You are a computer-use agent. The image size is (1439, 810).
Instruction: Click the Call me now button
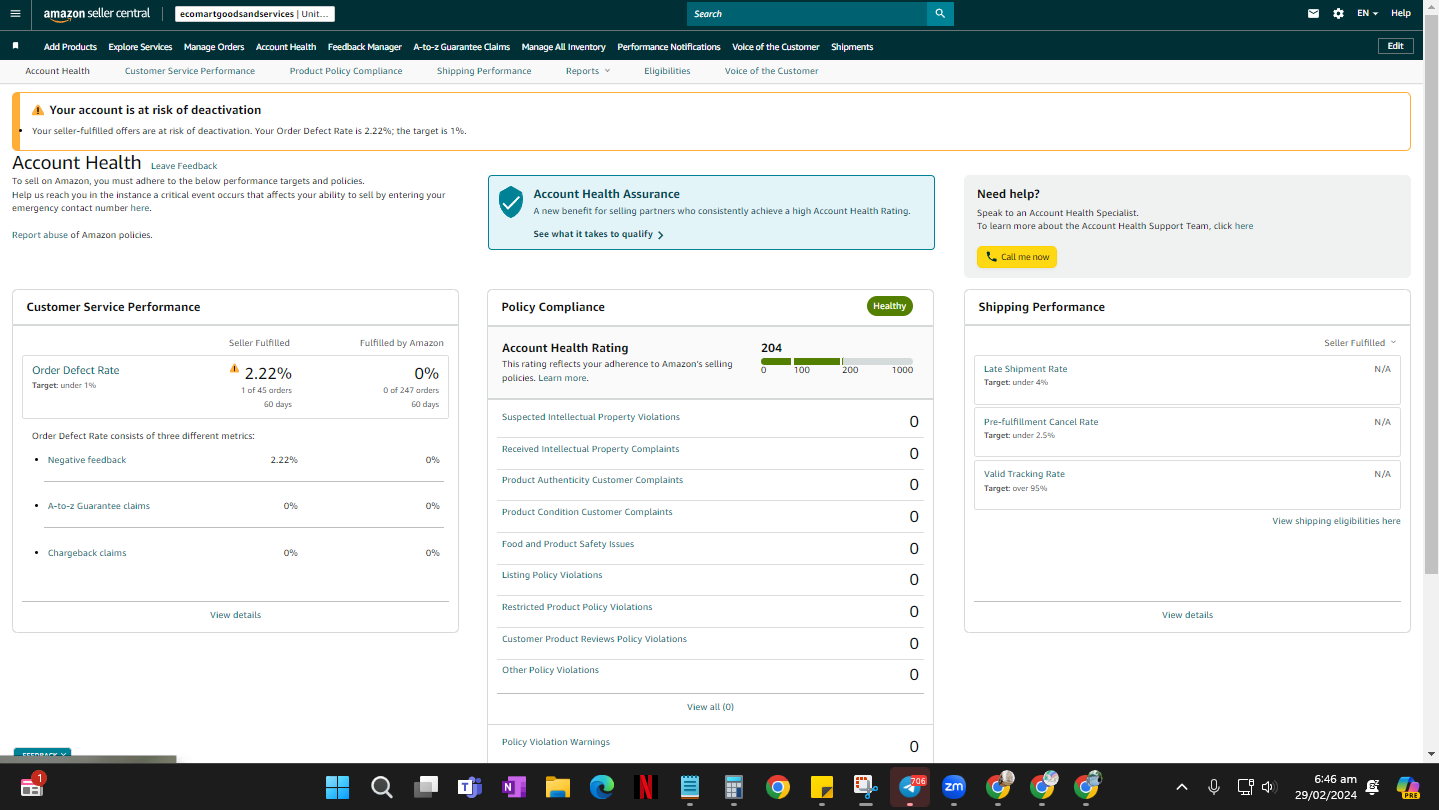[x=1017, y=257]
